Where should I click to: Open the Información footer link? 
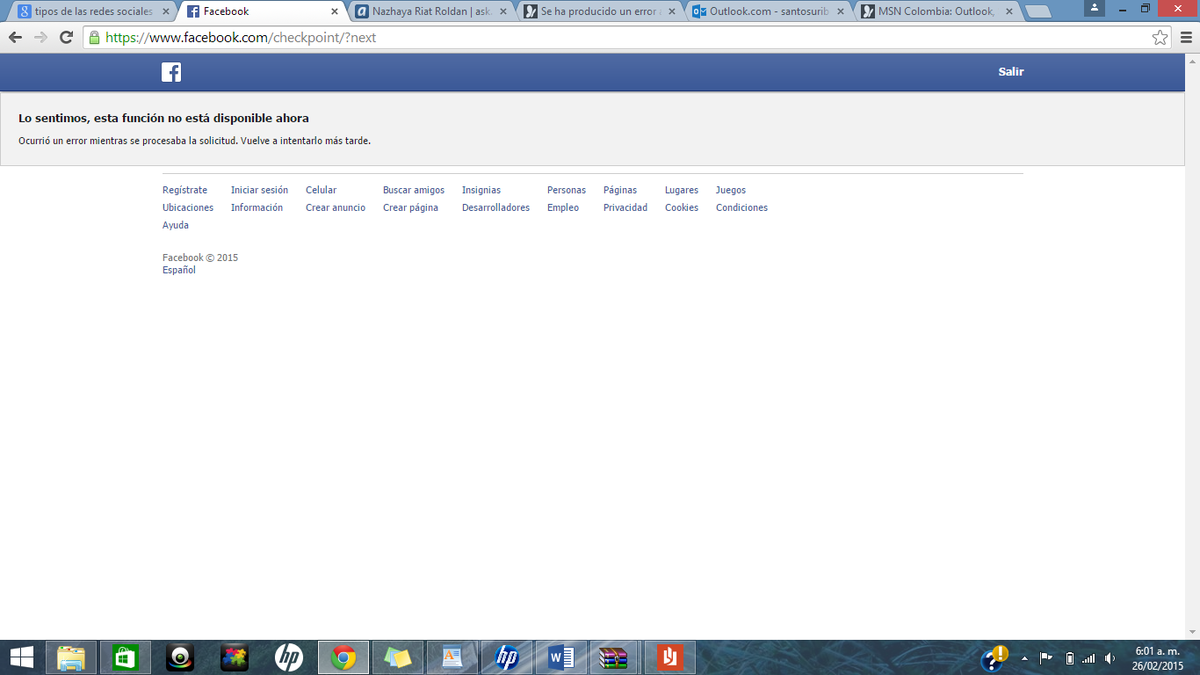[x=257, y=208]
